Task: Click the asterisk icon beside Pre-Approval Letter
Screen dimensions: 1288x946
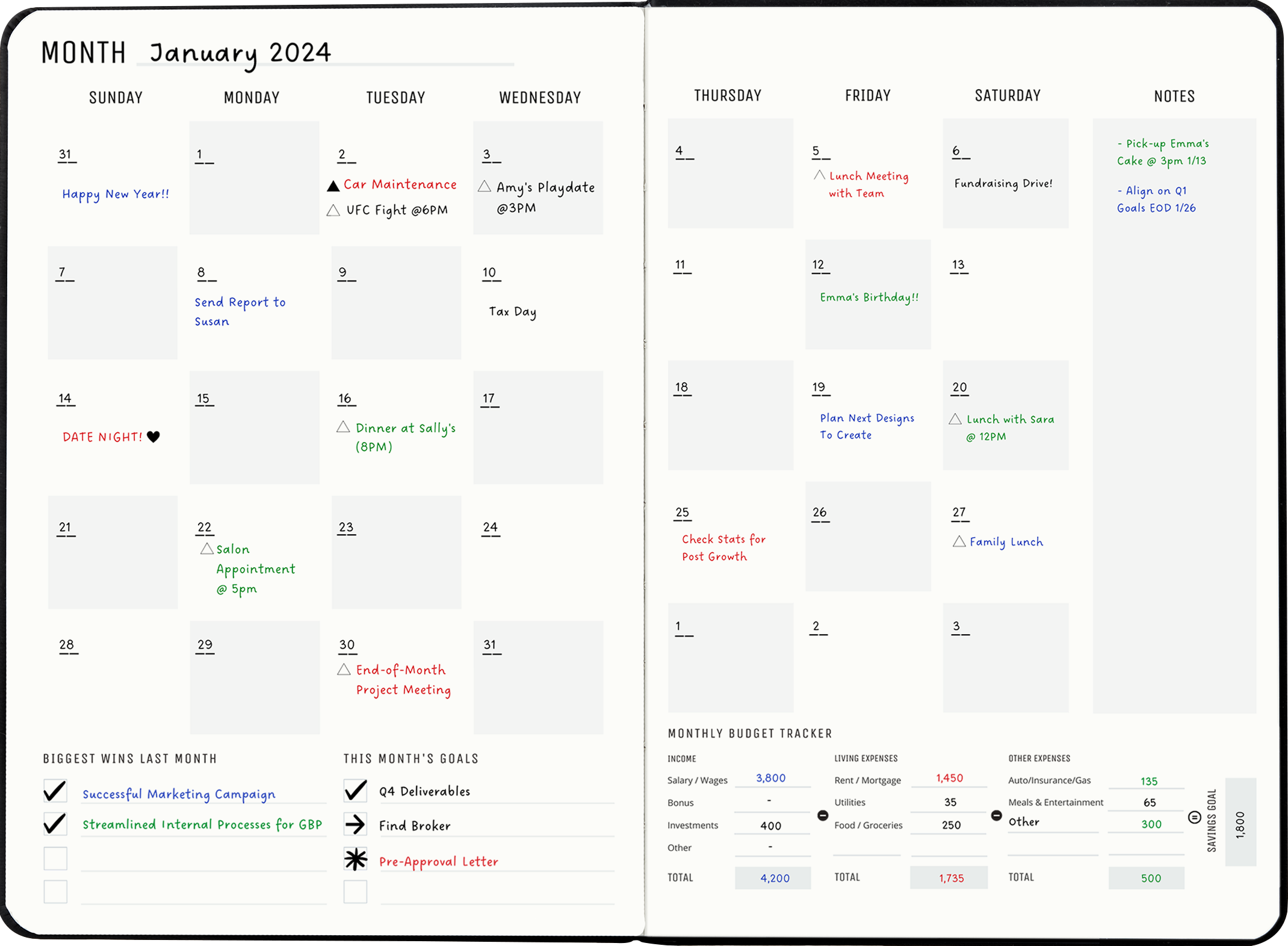Action: (x=355, y=859)
